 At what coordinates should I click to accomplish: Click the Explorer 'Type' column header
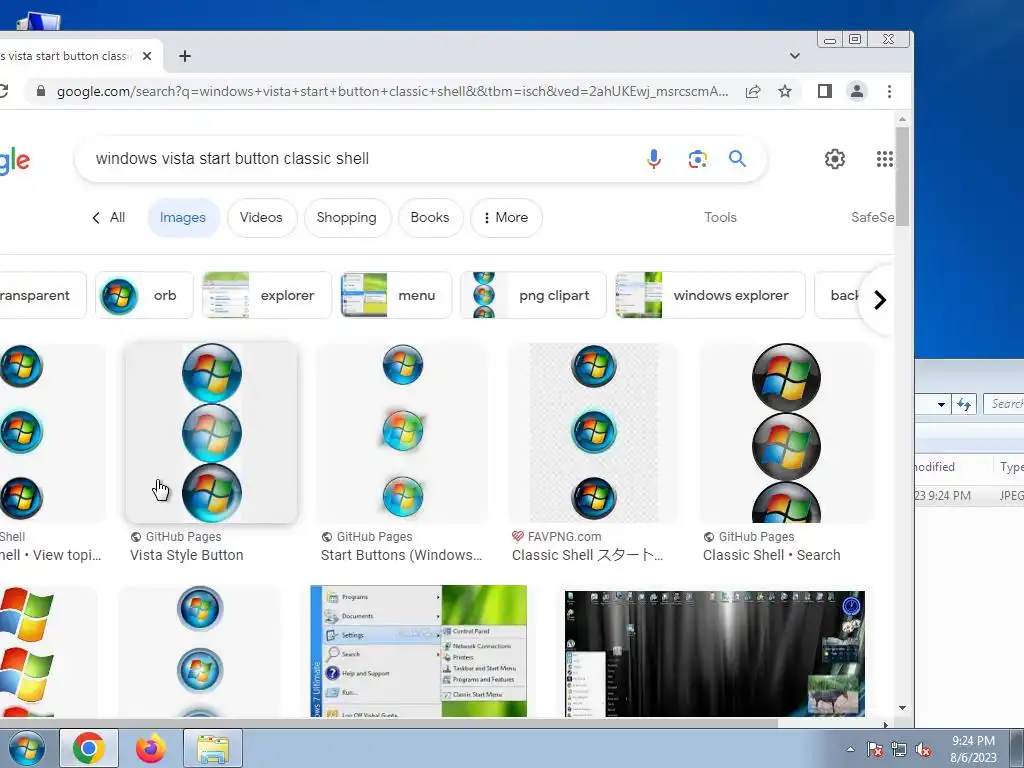1010,467
